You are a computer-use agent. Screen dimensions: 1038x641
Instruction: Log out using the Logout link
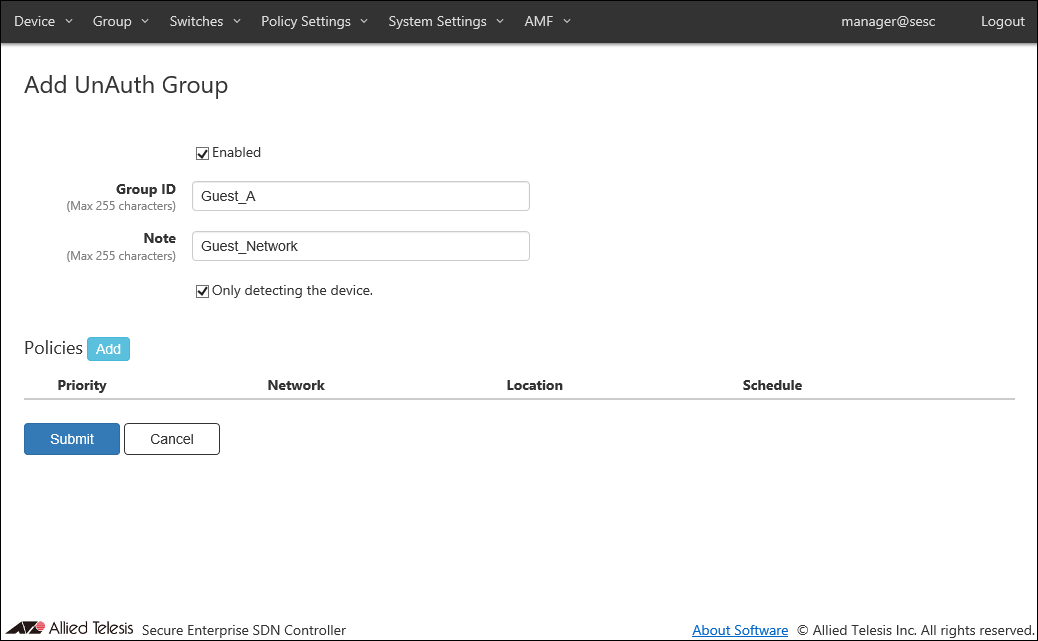pyautogui.click(x=1002, y=21)
